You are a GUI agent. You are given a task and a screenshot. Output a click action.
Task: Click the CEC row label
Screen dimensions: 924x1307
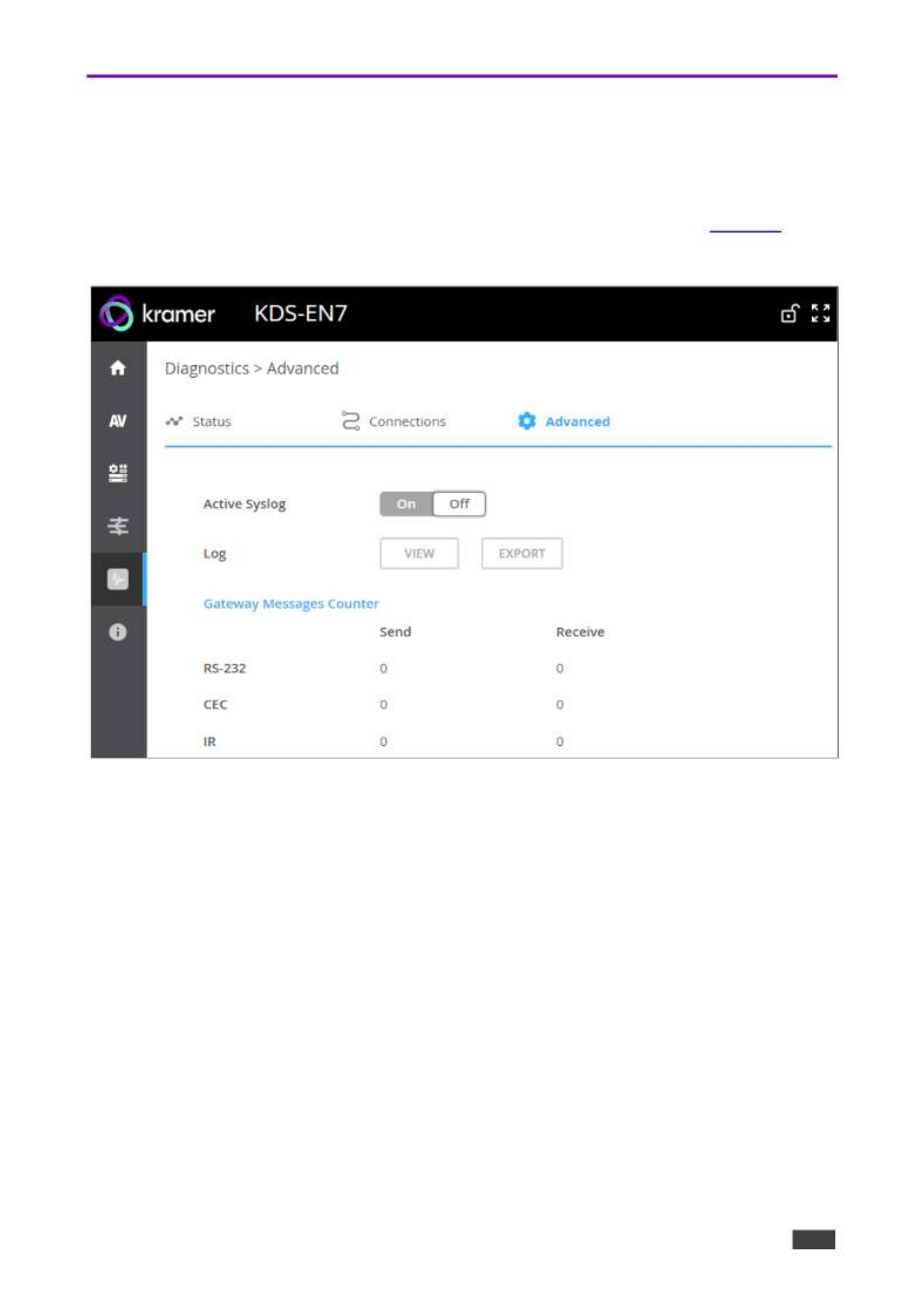215,704
